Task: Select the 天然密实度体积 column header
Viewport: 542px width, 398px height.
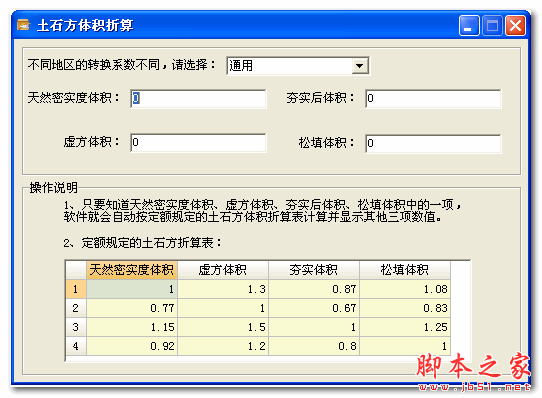Action: click(132, 270)
